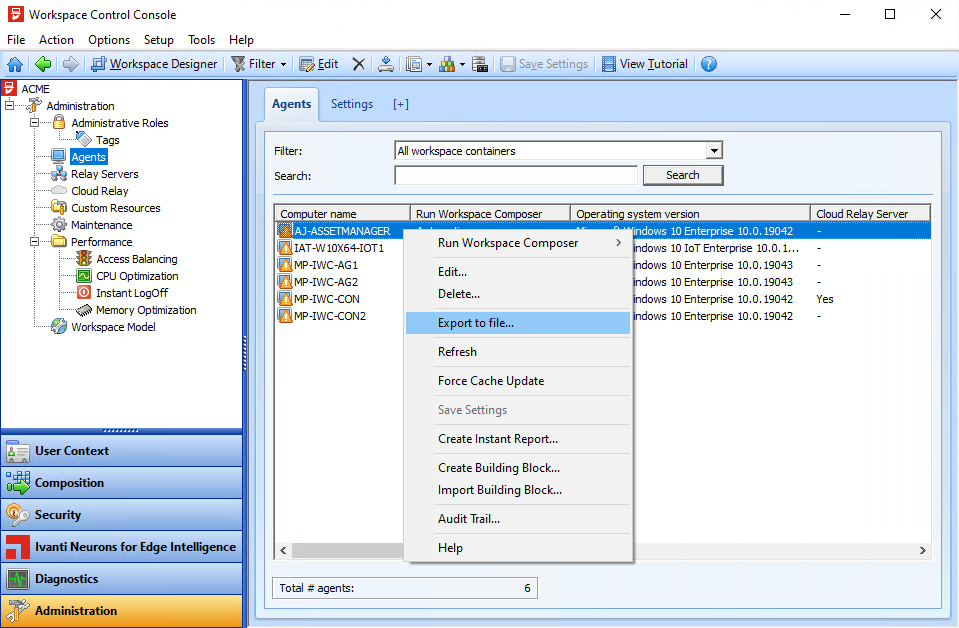Click the Relay Servers tree icon
The width and height of the screenshot is (959, 628).
tap(59, 174)
